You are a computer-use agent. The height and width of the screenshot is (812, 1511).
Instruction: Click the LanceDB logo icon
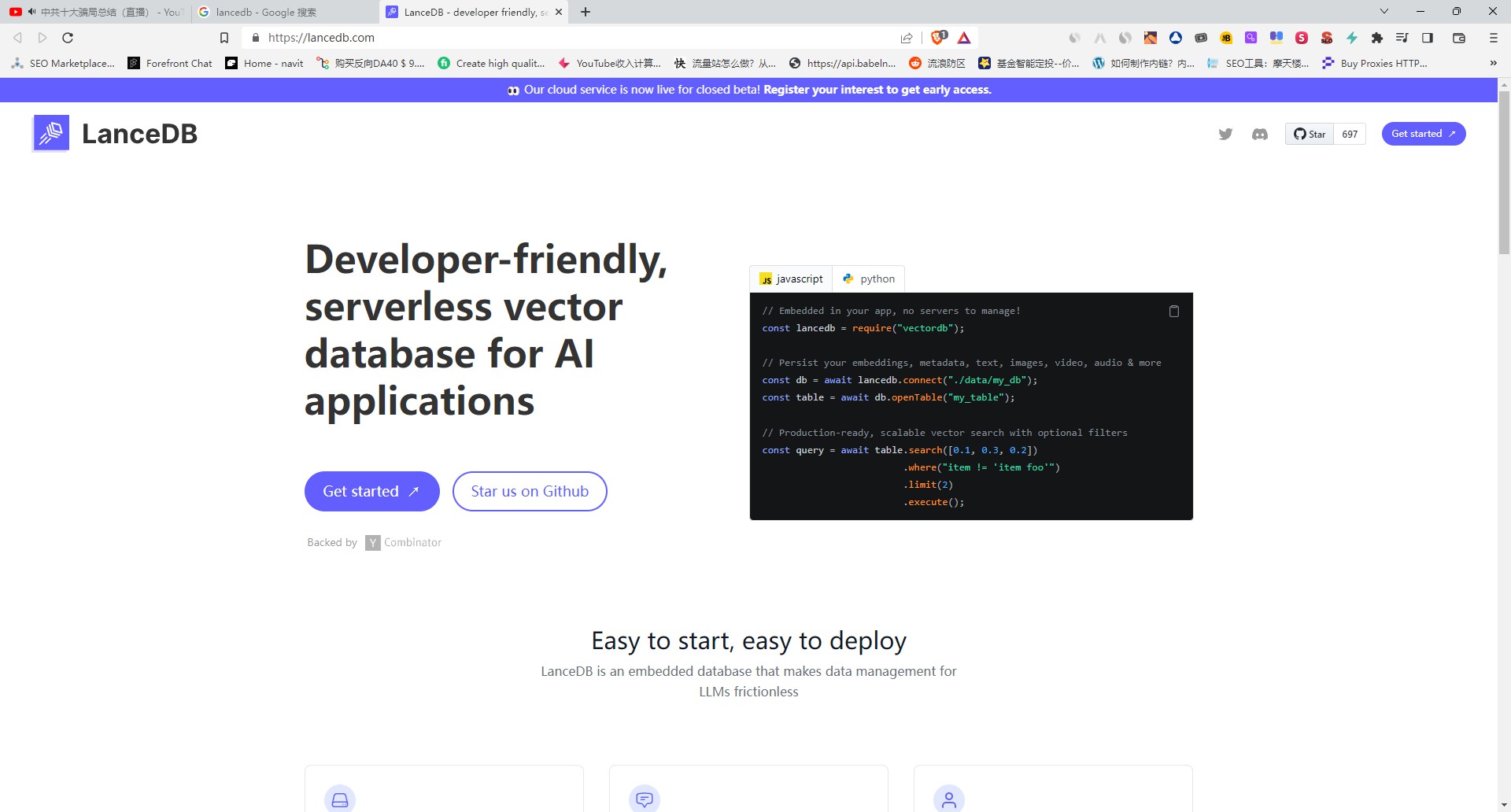coord(51,133)
